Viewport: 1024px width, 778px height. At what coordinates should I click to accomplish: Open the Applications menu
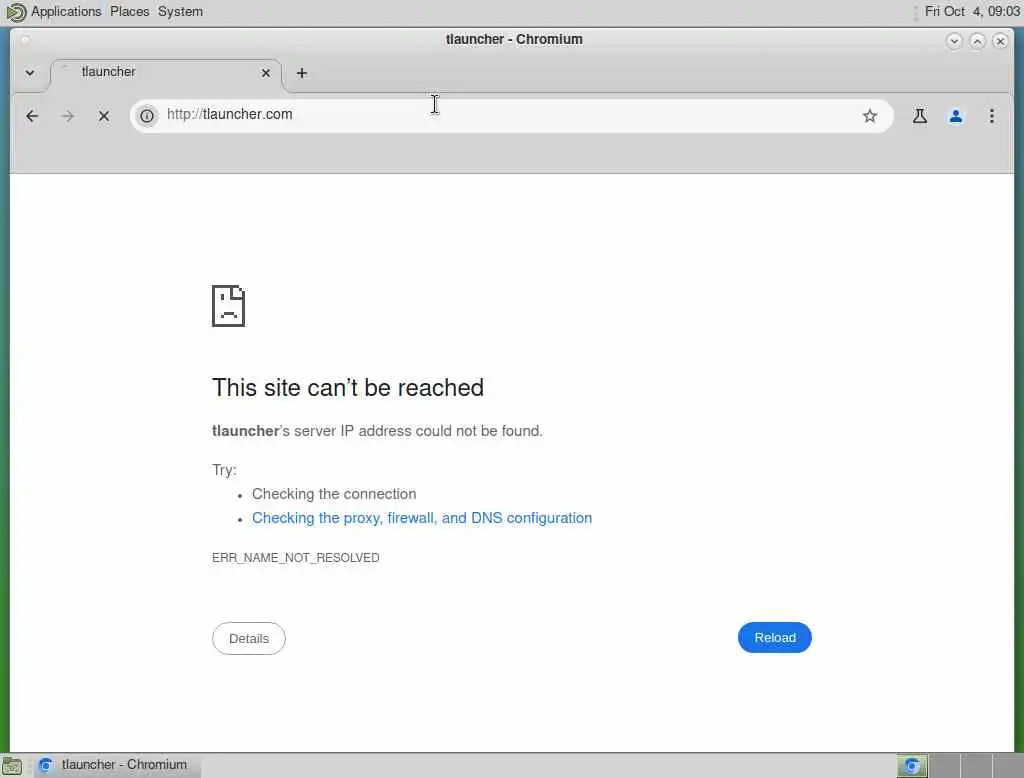point(66,12)
